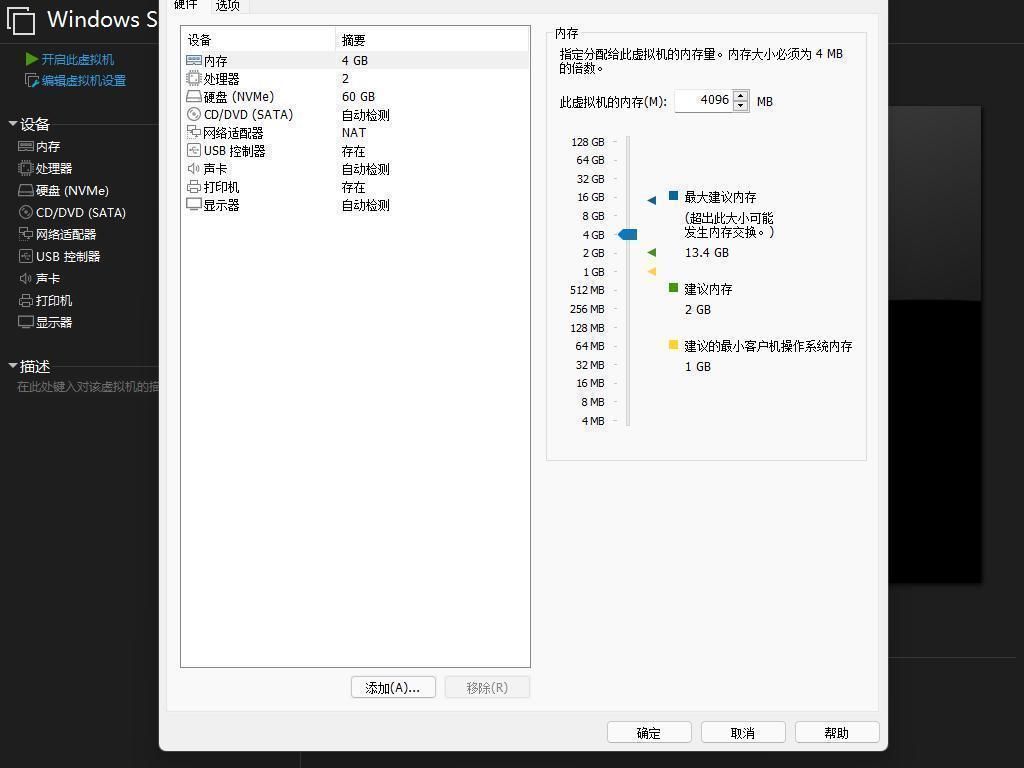Click the 512 MB label on memory slider scale
1024x768 pixels.
click(x=587, y=290)
